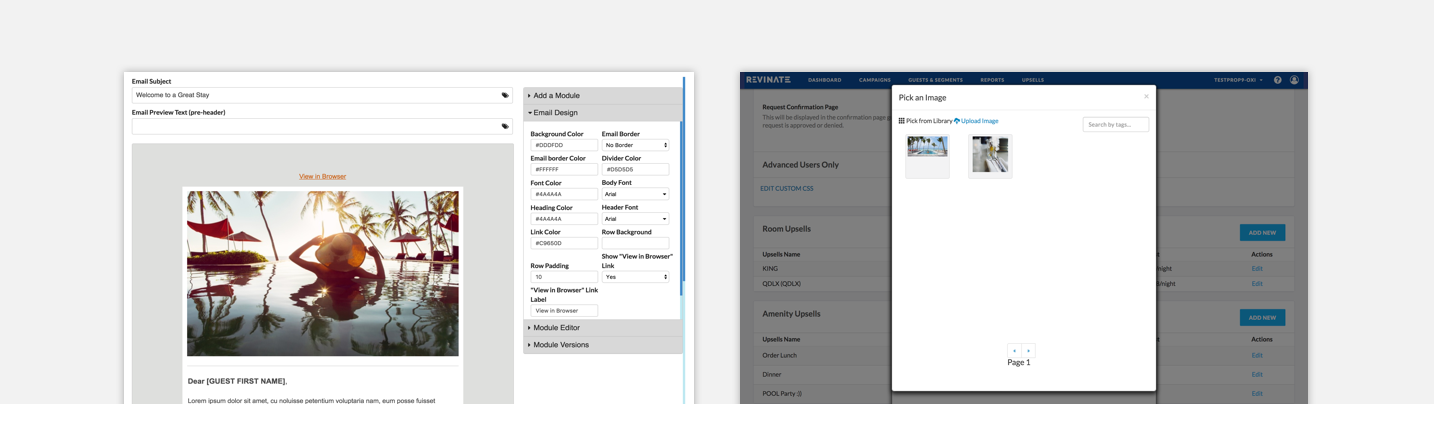Open the Body Font dropdown
This screenshot has width=1434, height=432.
[x=635, y=194]
